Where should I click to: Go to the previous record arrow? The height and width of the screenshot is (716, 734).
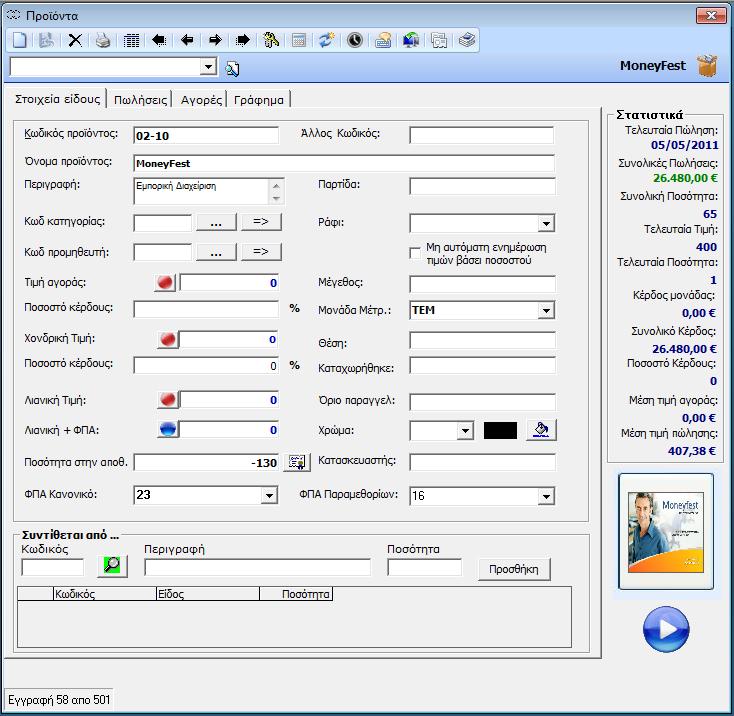pos(187,40)
